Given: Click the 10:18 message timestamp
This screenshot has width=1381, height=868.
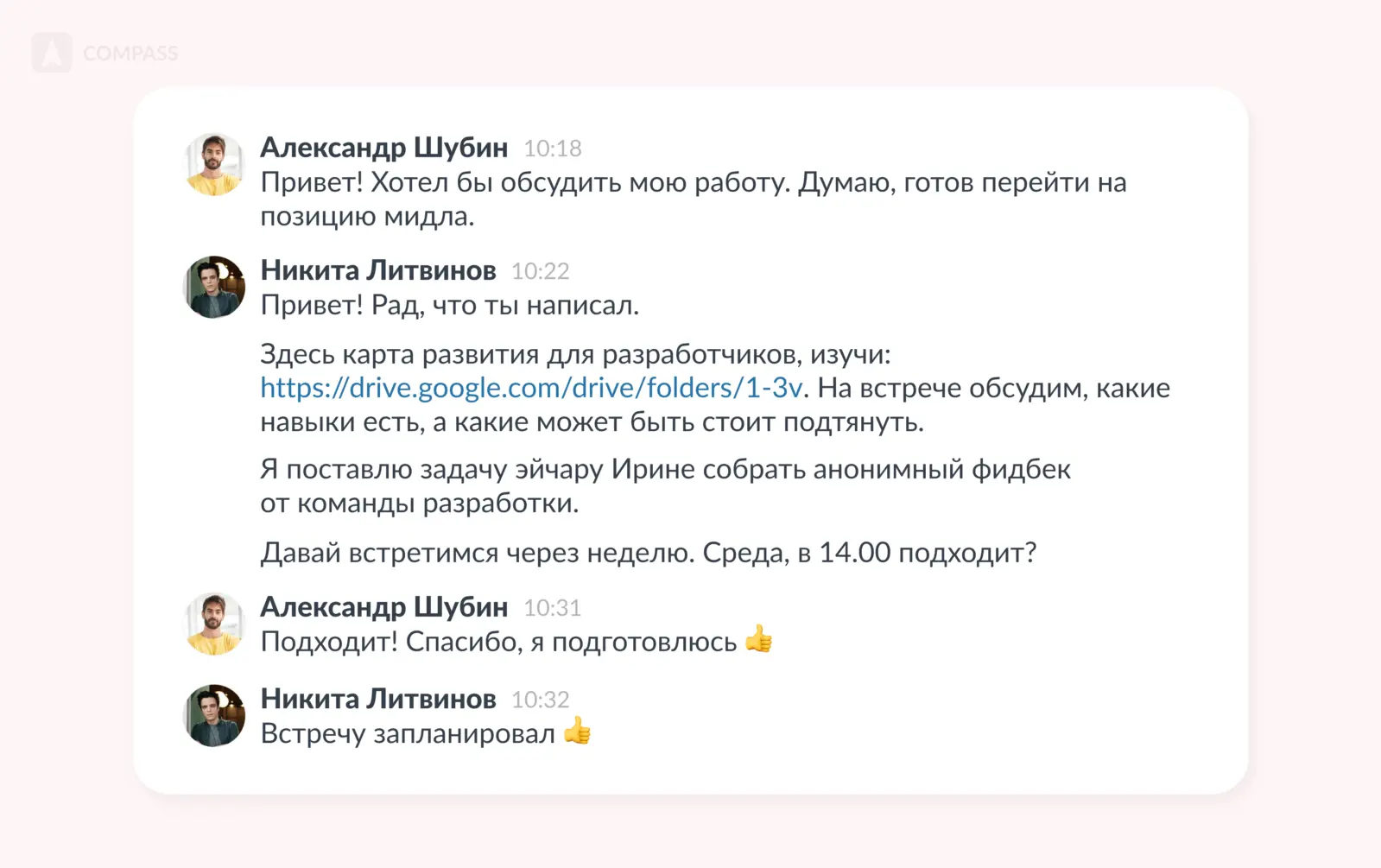Looking at the screenshot, I should pyautogui.click(x=553, y=149).
